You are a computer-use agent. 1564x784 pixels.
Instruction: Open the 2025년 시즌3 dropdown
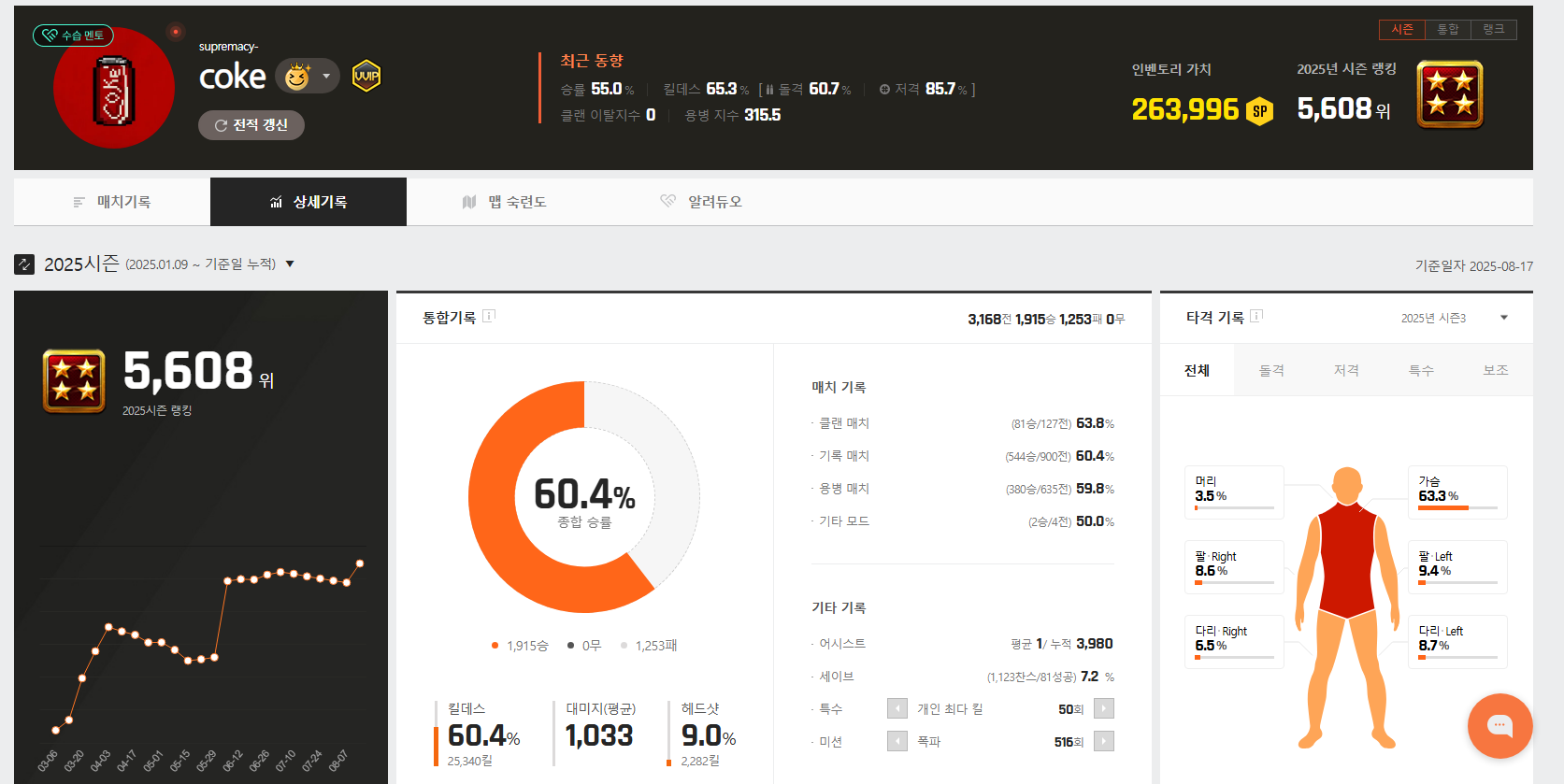(x=1503, y=318)
